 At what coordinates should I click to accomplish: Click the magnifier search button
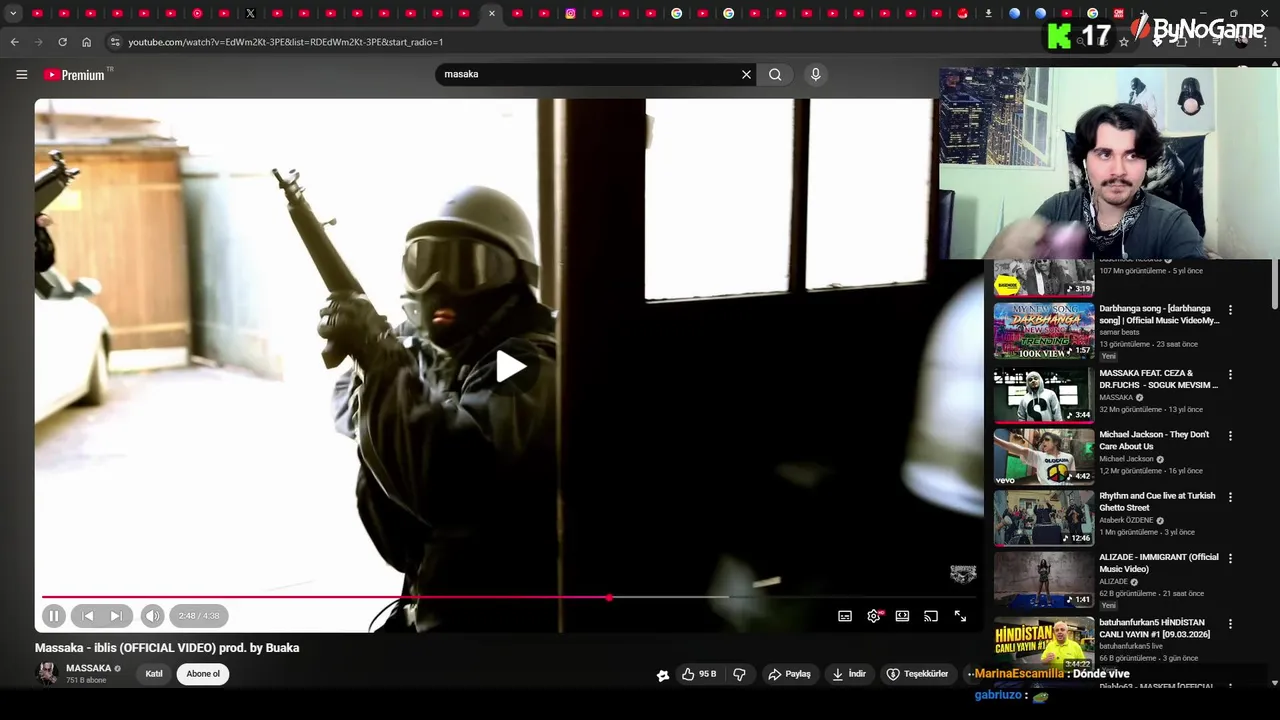pos(775,74)
